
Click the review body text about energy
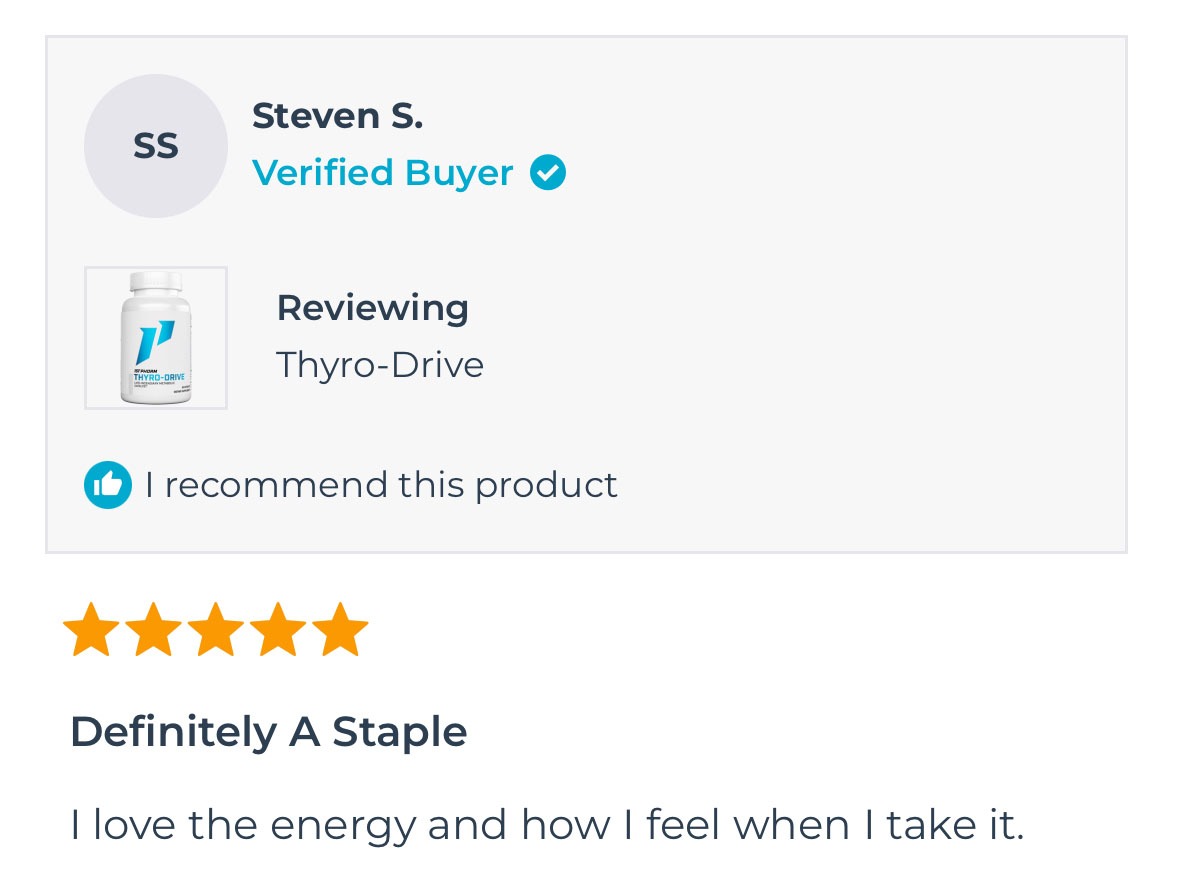point(547,826)
